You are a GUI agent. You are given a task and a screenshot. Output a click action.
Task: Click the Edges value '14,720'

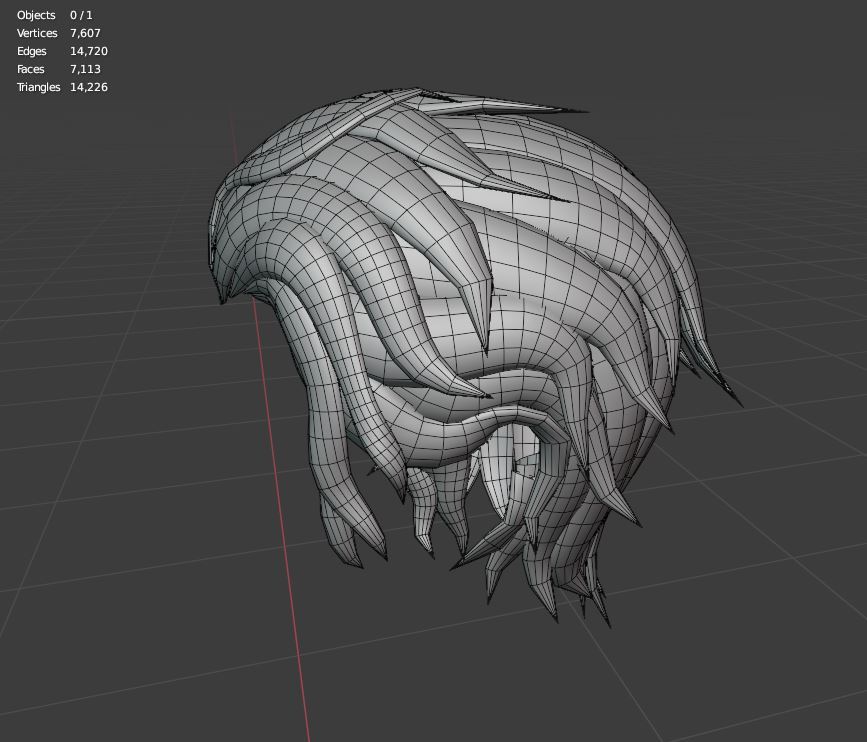[x=88, y=51]
